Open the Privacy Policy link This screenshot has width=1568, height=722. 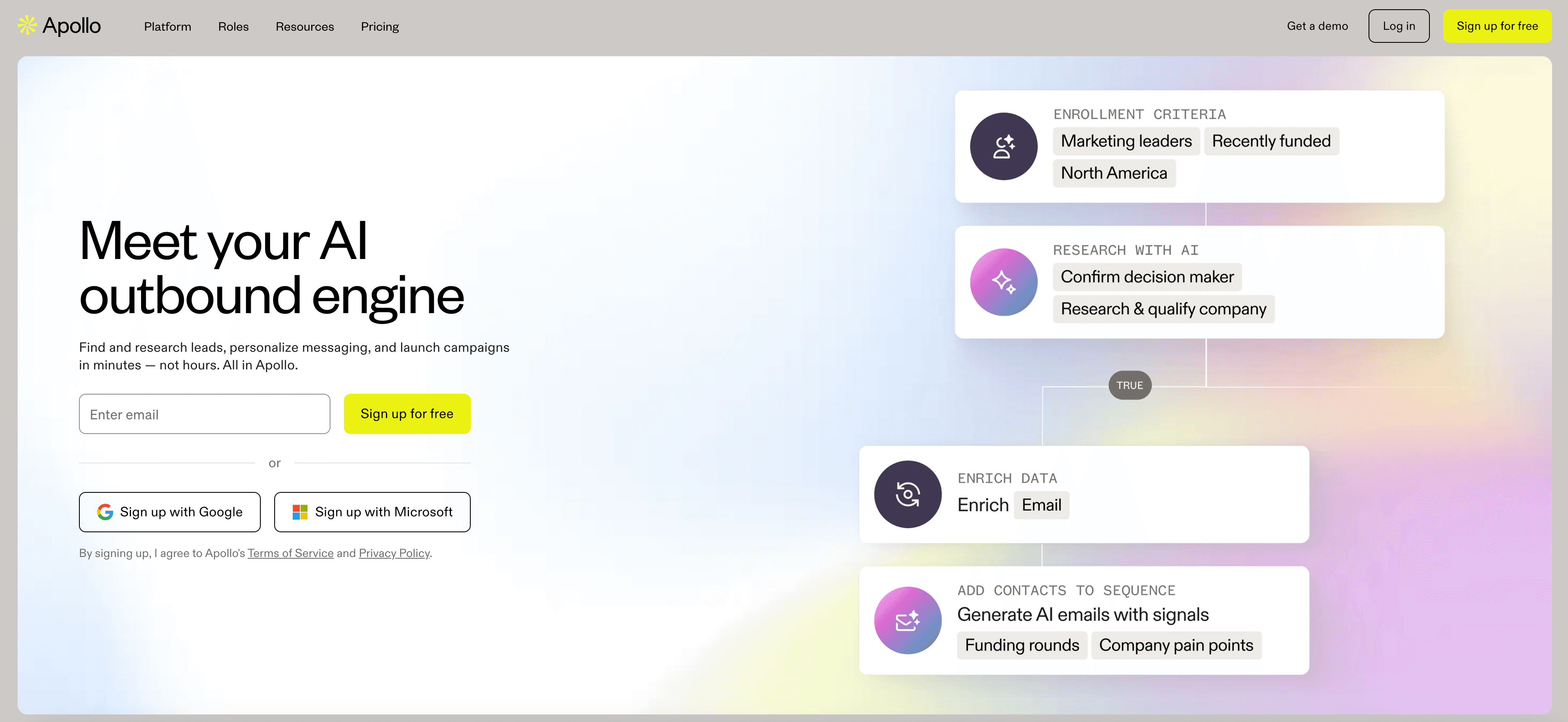click(394, 553)
